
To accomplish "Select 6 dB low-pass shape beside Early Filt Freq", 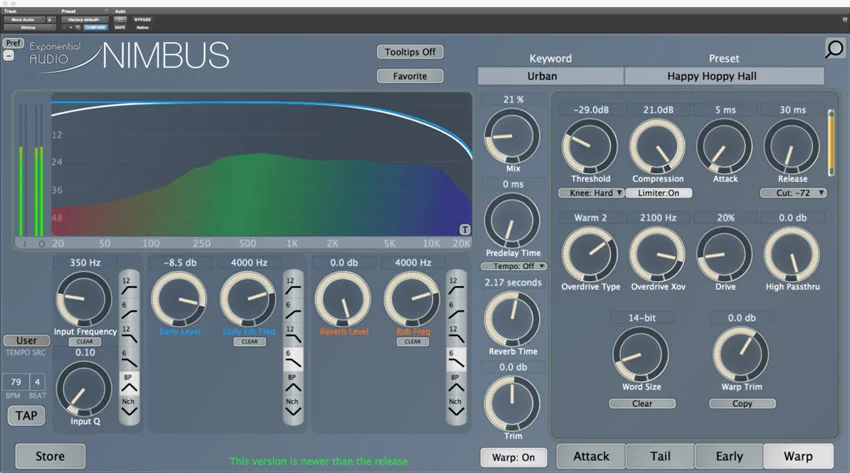I will (x=293, y=359).
